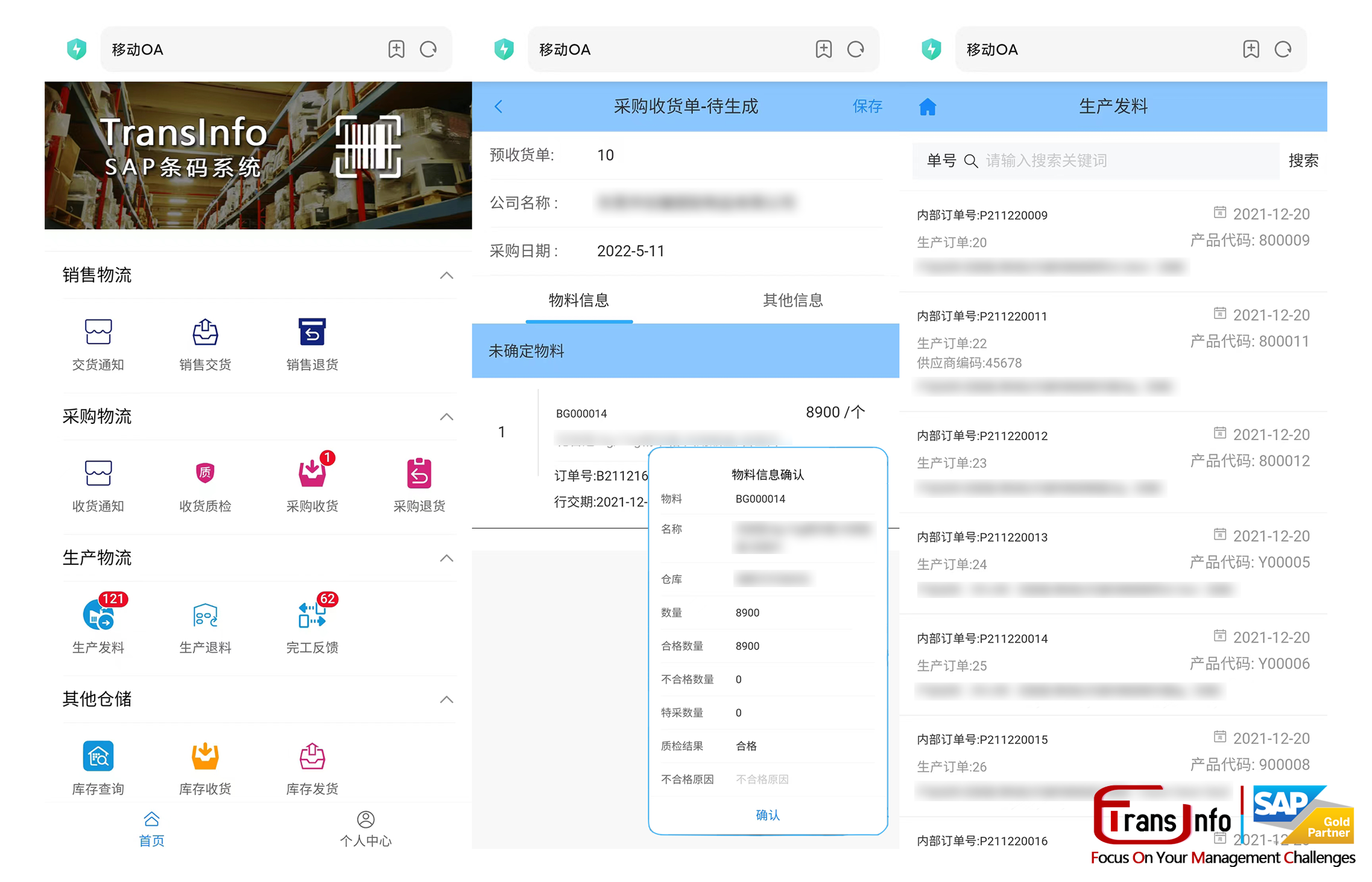Open order 内部订单号:P211220015

(x=1113, y=766)
